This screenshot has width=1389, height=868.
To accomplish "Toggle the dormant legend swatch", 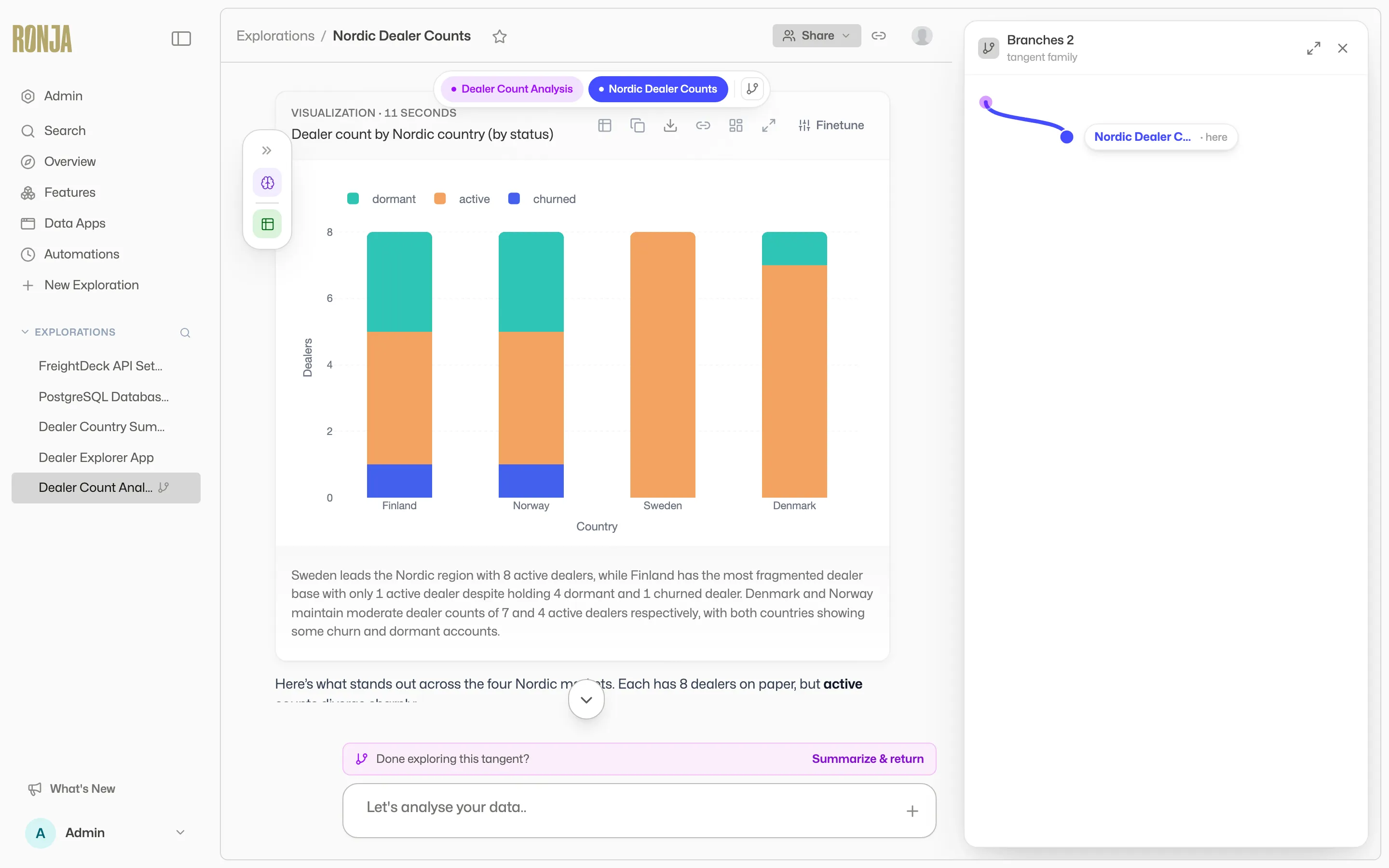I will 353,199.
